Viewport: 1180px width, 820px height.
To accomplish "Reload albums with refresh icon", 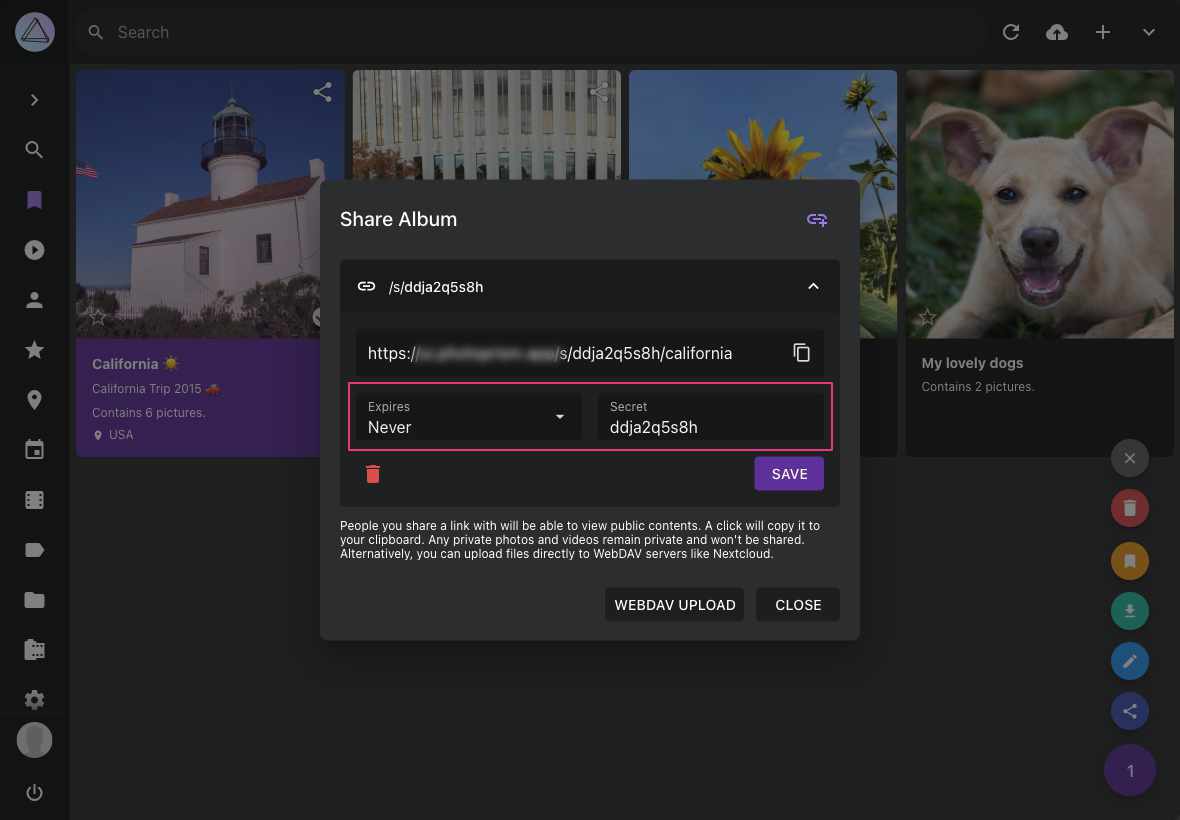I will (x=1011, y=32).
